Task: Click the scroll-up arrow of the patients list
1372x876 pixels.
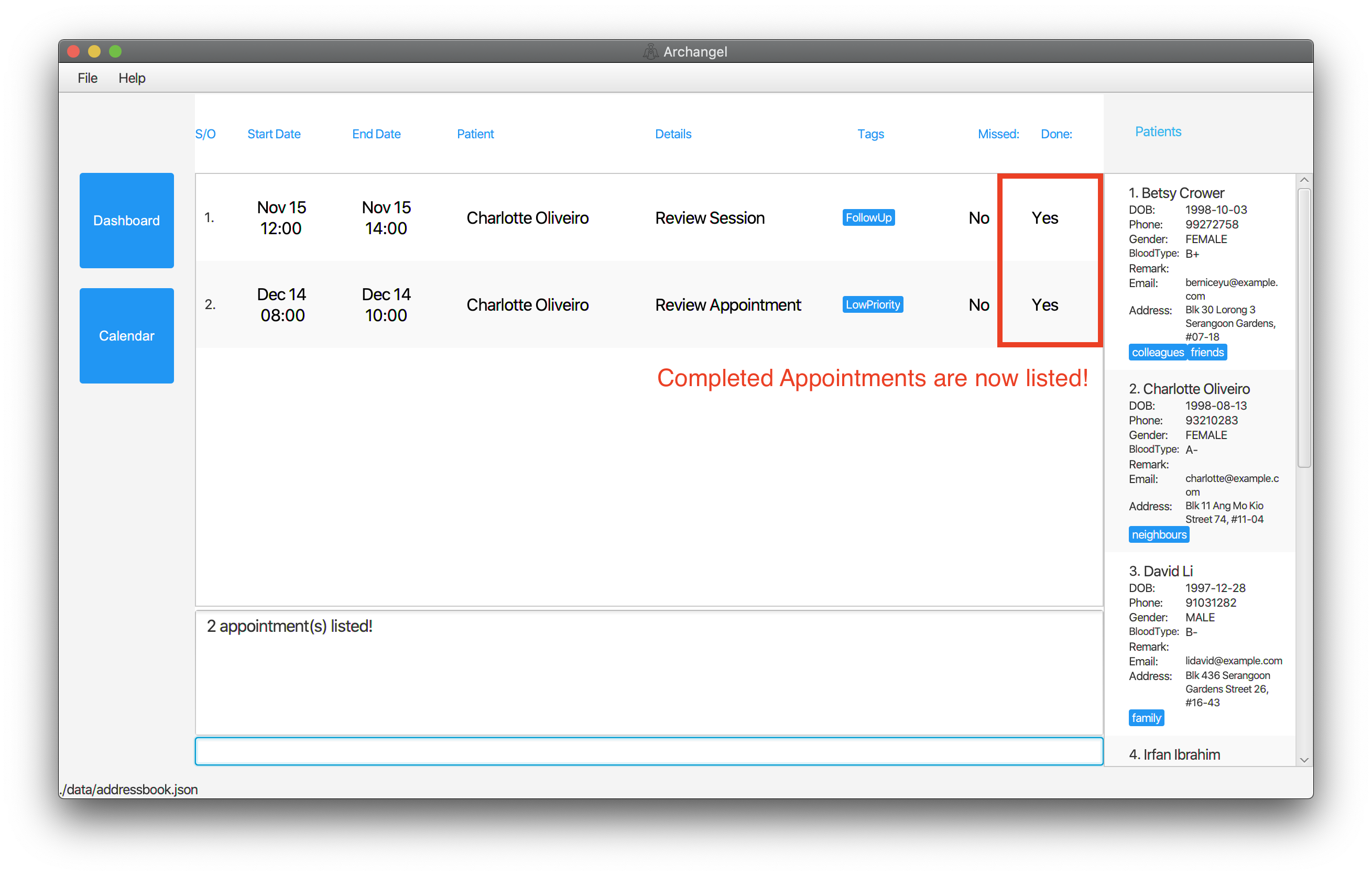Action: coord(1304,180)
